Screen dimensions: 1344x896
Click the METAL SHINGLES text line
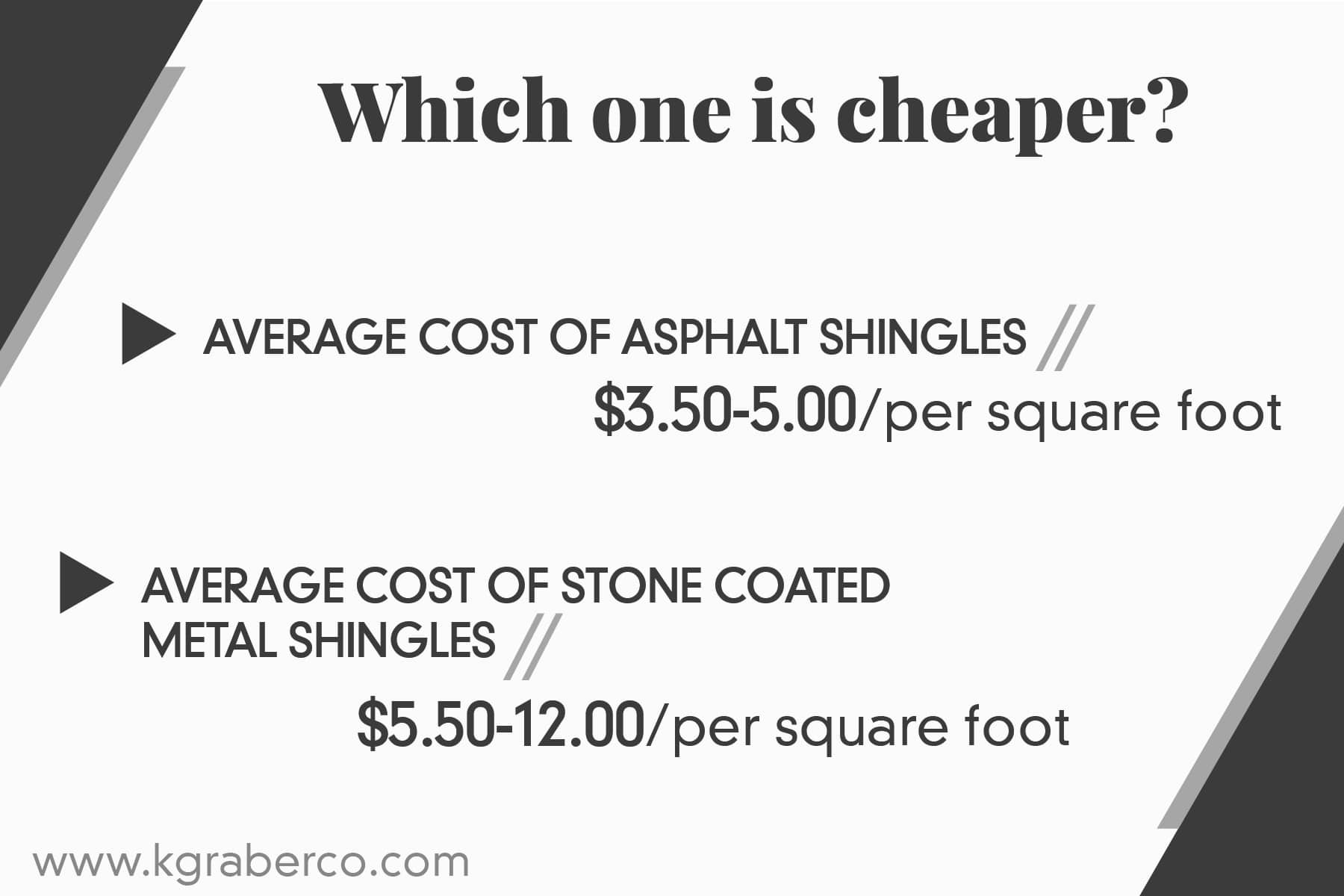pyautogui.click(x=318, y=640)
